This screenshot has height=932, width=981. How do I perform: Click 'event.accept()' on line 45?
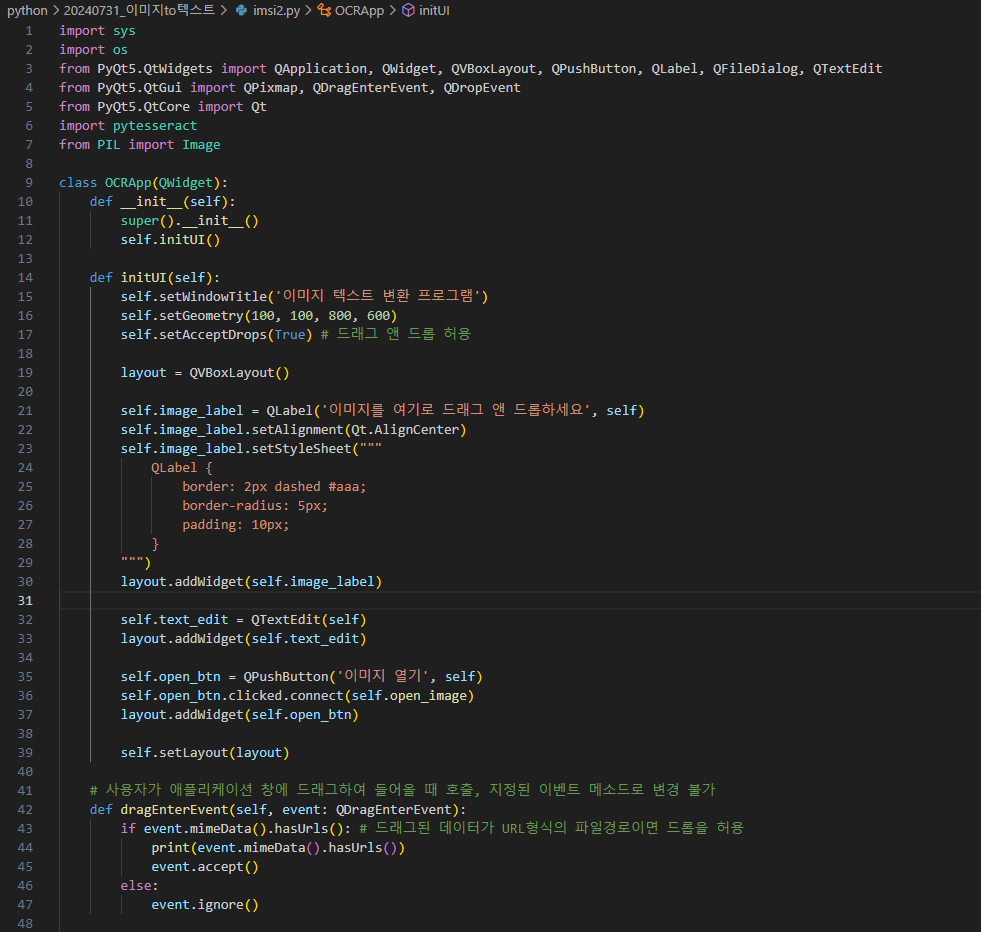[x=205, y=867]
